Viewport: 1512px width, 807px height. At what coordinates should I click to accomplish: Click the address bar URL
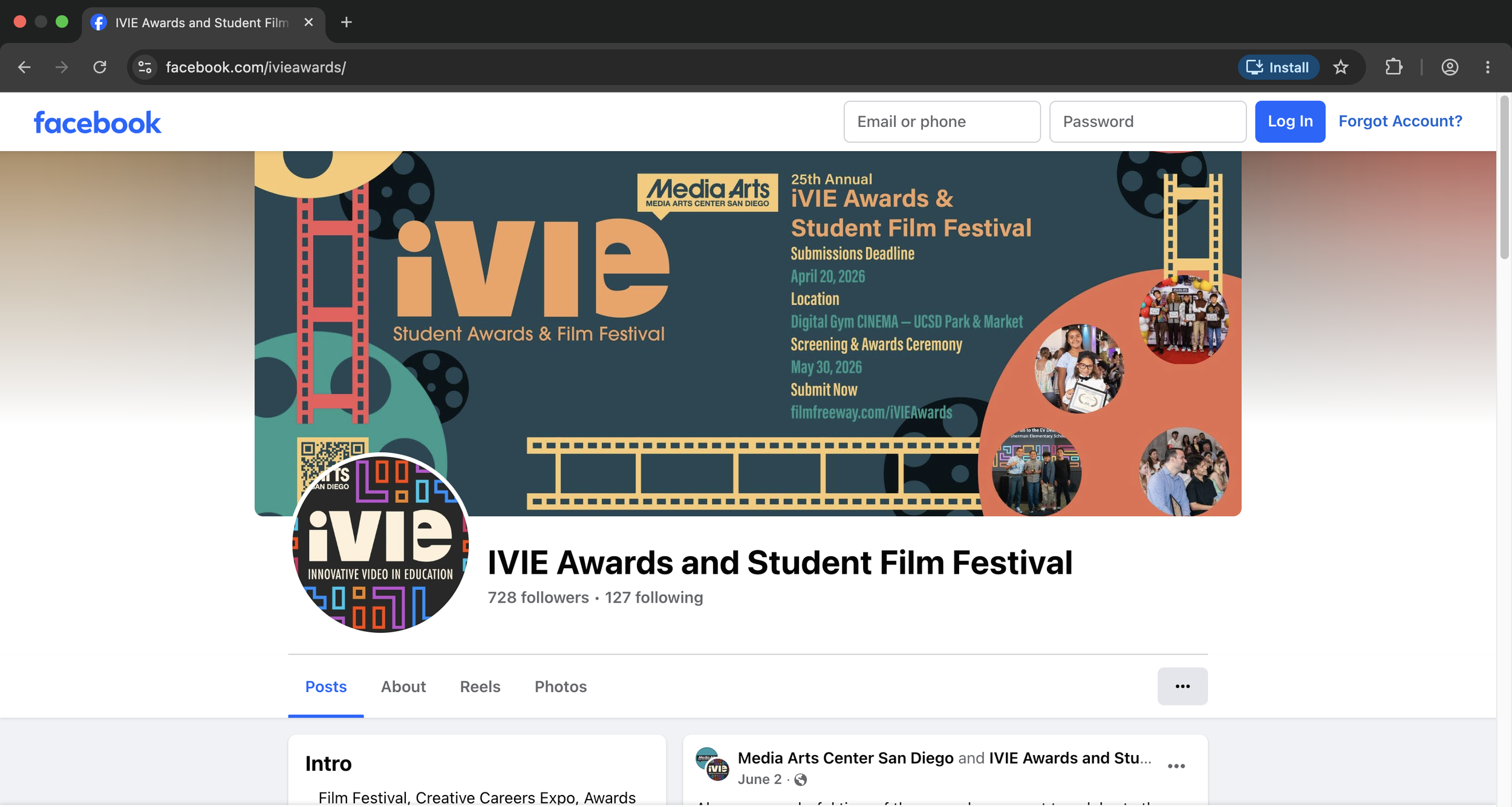[x=256, y=67]
